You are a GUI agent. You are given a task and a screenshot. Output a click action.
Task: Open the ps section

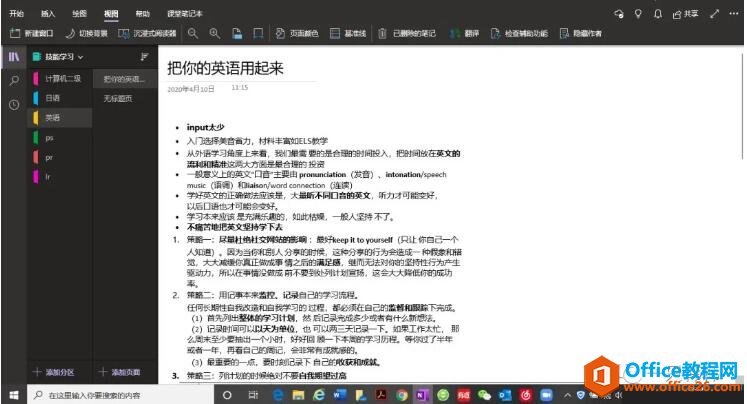(60, 138)
